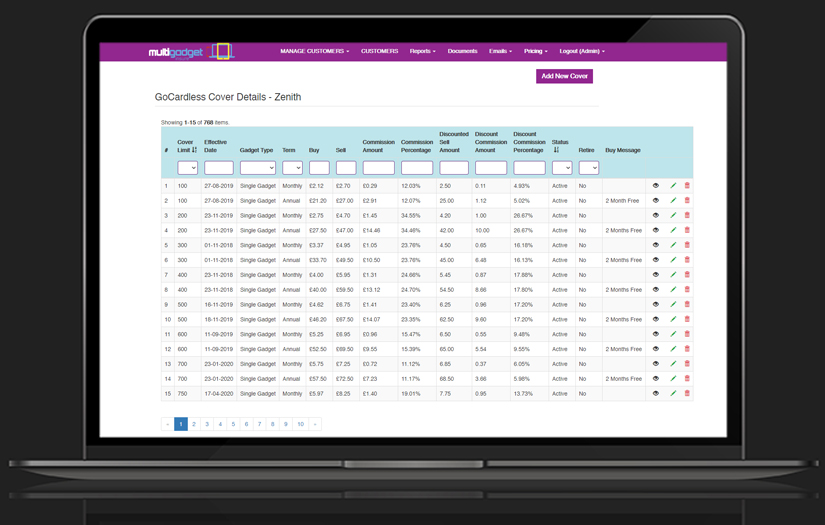825x525 pixels.
Task: Go to page 9
Action: pos(286,424)
